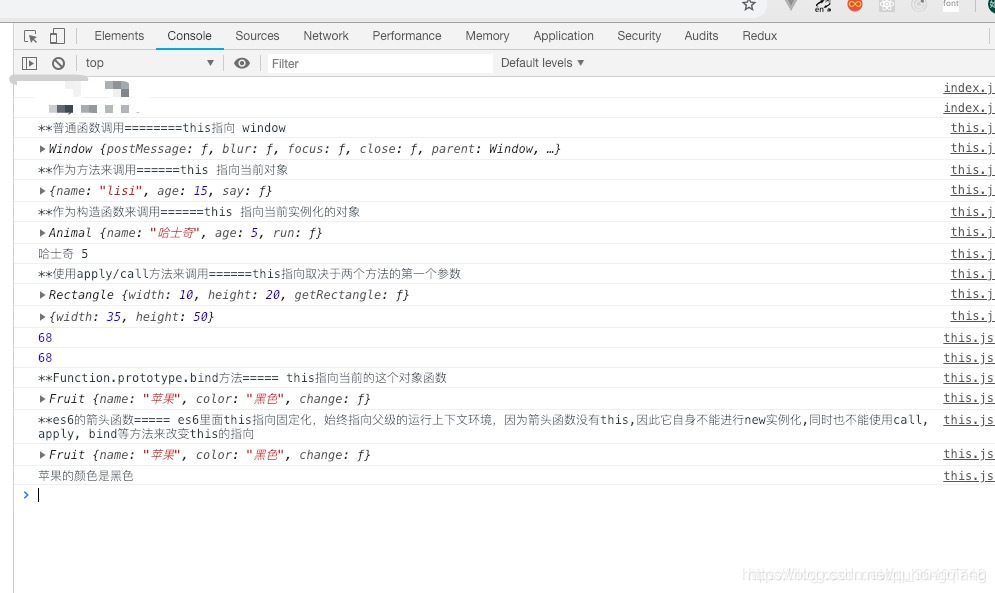Activate the inspect element picker icon
995x593 pixels.
pos(30,36)
